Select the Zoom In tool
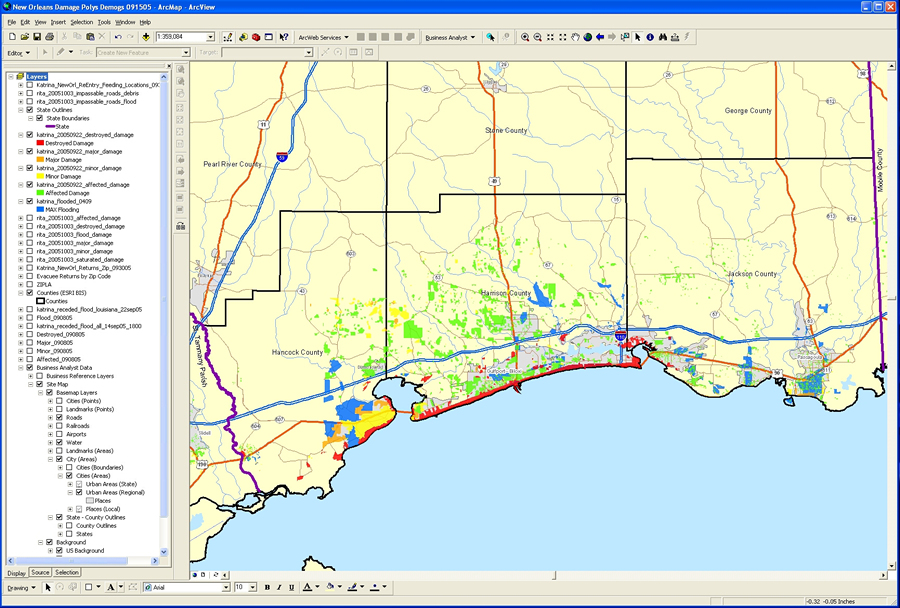The height and width of the screenshot is (608, 900). [525, 37]
